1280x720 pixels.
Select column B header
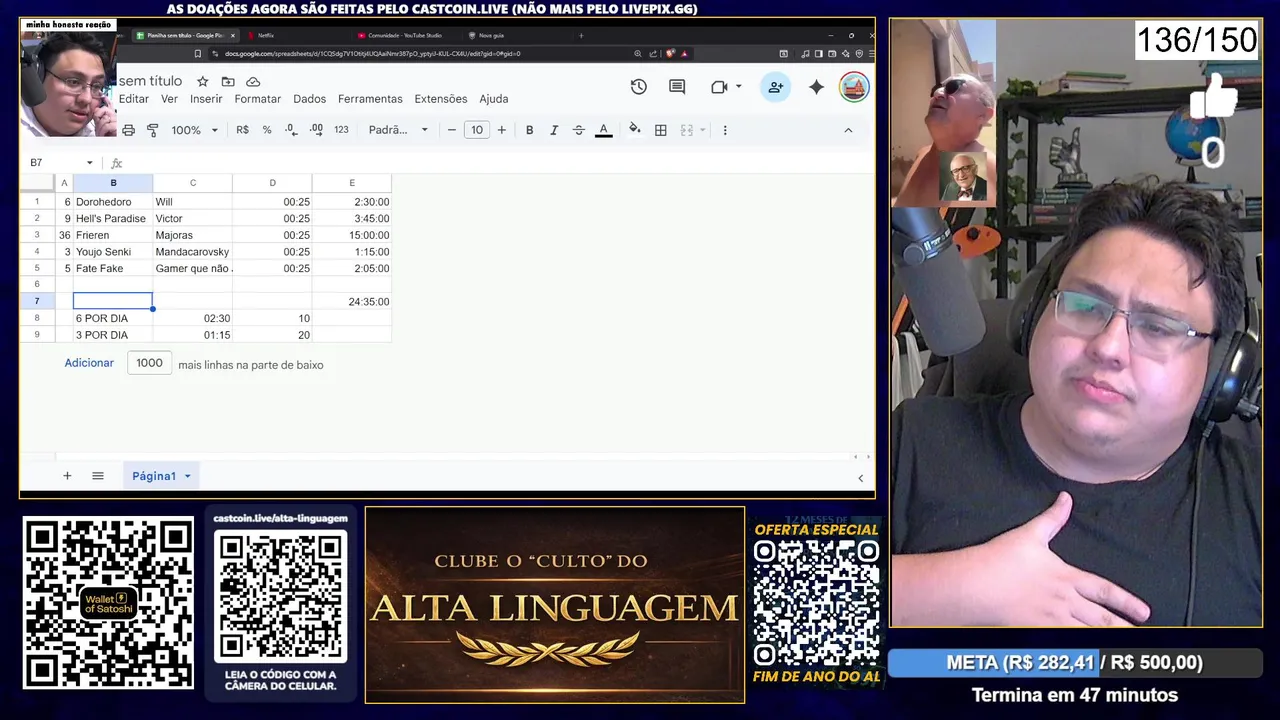[x=113, y=183]
